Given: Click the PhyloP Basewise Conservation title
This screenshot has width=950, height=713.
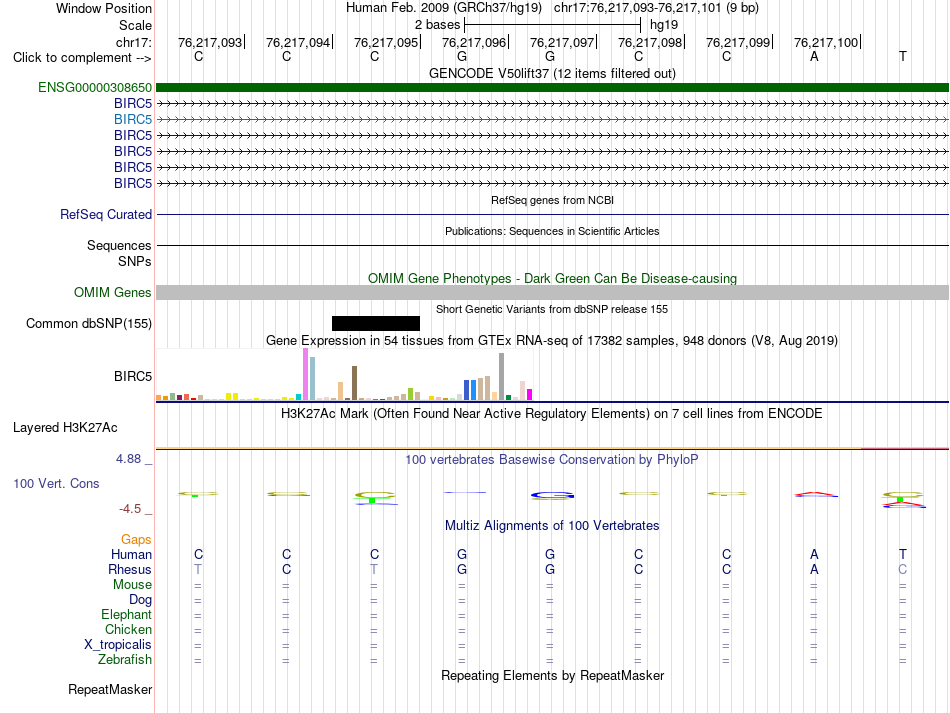Looking at the screenshot, I should (552, 459).
